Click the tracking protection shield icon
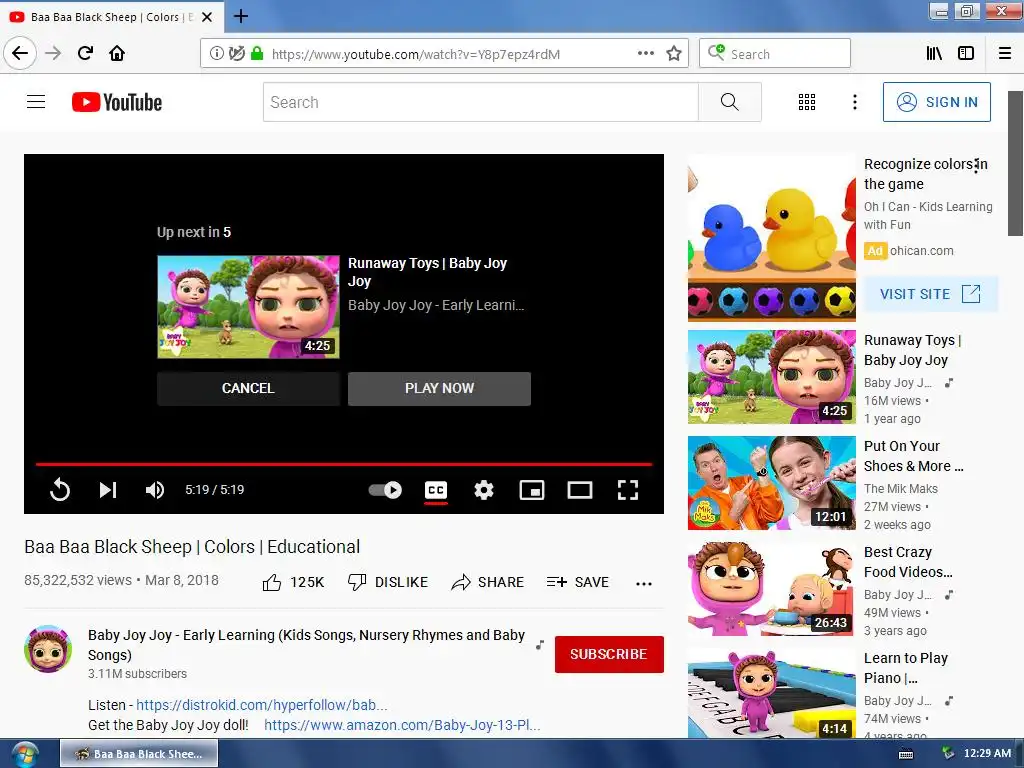This screenshot has width=1024, height=768. 237,54
